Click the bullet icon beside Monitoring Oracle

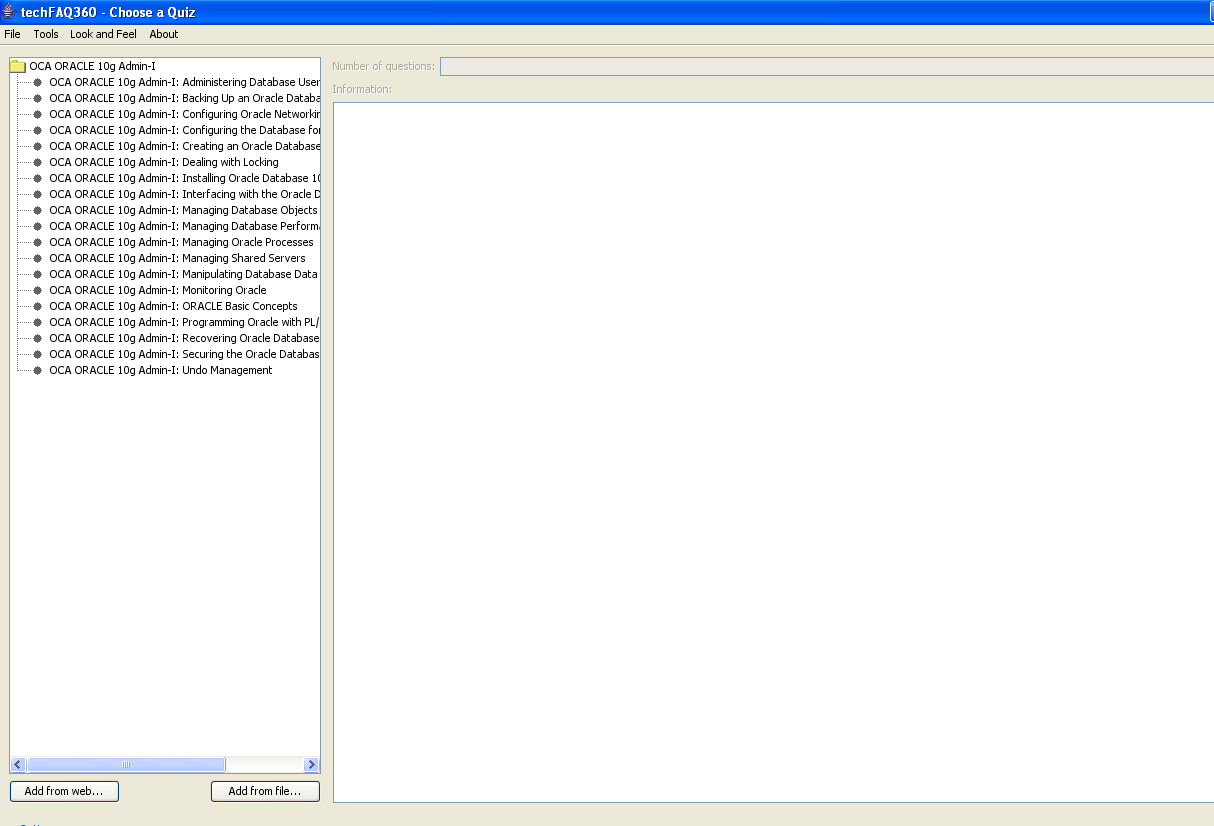point(38,290)
